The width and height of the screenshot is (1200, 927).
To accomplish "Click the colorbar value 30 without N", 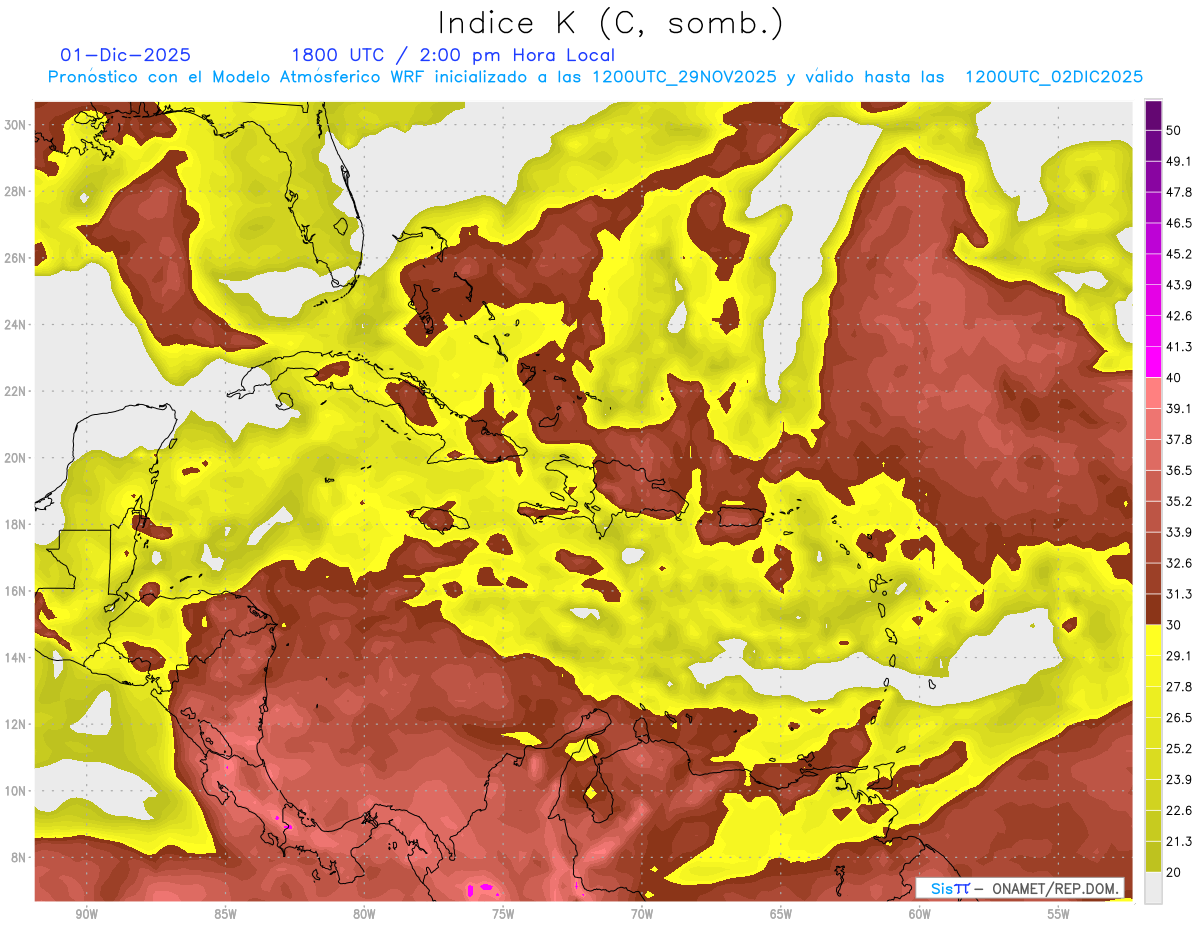I will (x=1175, y=625).
